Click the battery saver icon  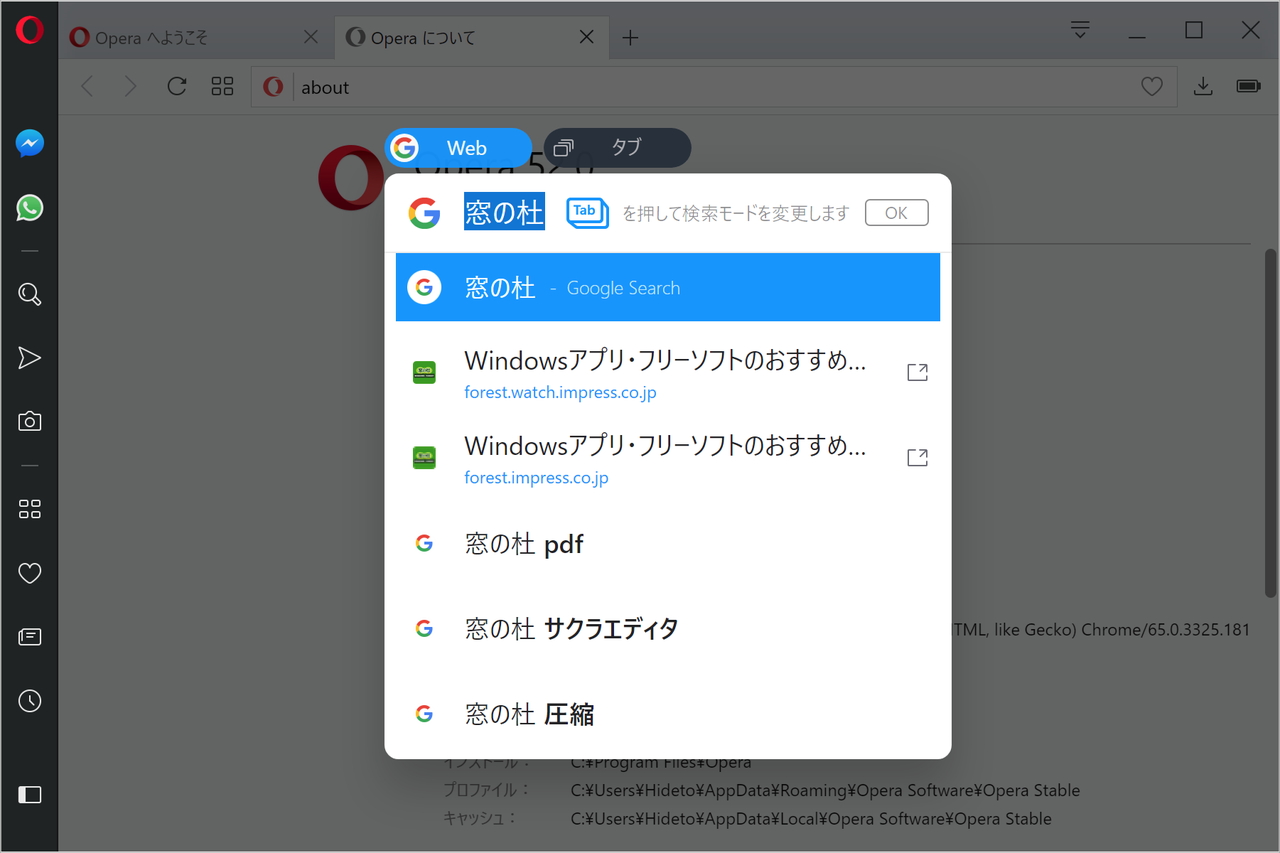pos(1248,87)
